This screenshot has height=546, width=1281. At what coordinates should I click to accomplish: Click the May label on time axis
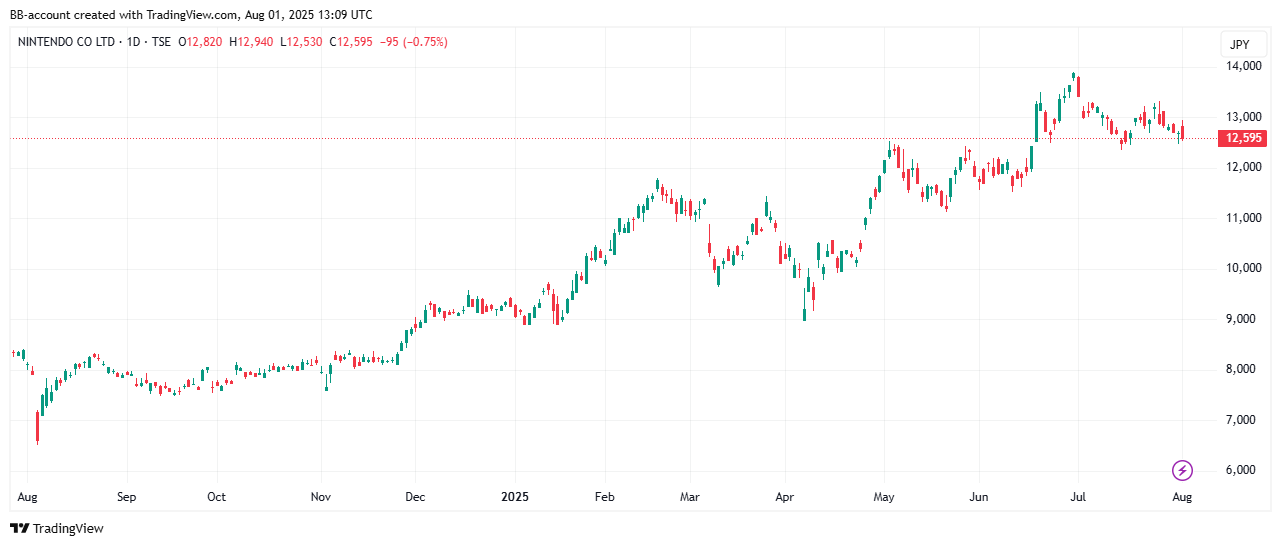[883, 496]
